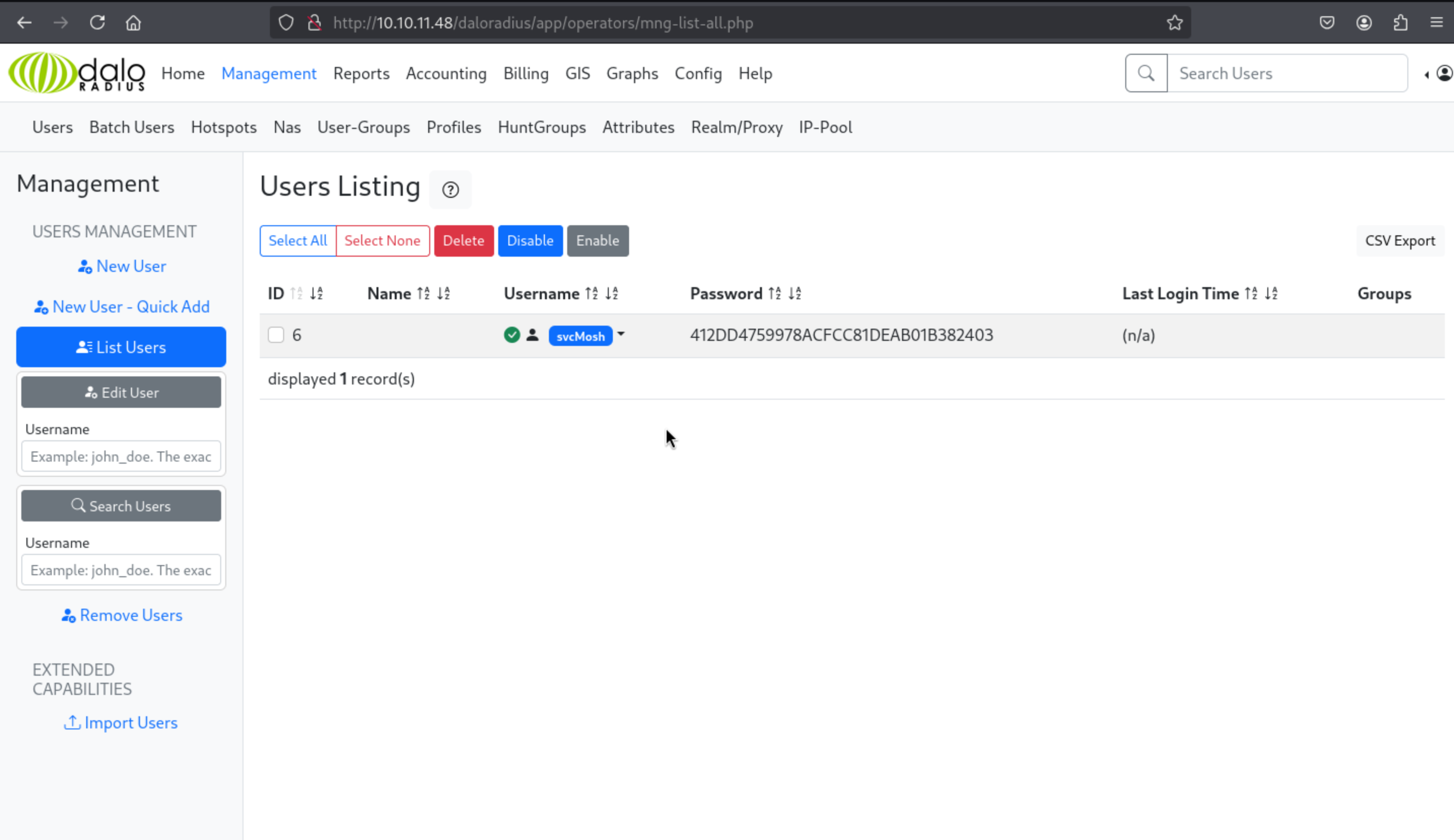This screenshot has height=840, width=1454.
Task: Click browser bookmark star icon
Action: [x=1174, y=23]
